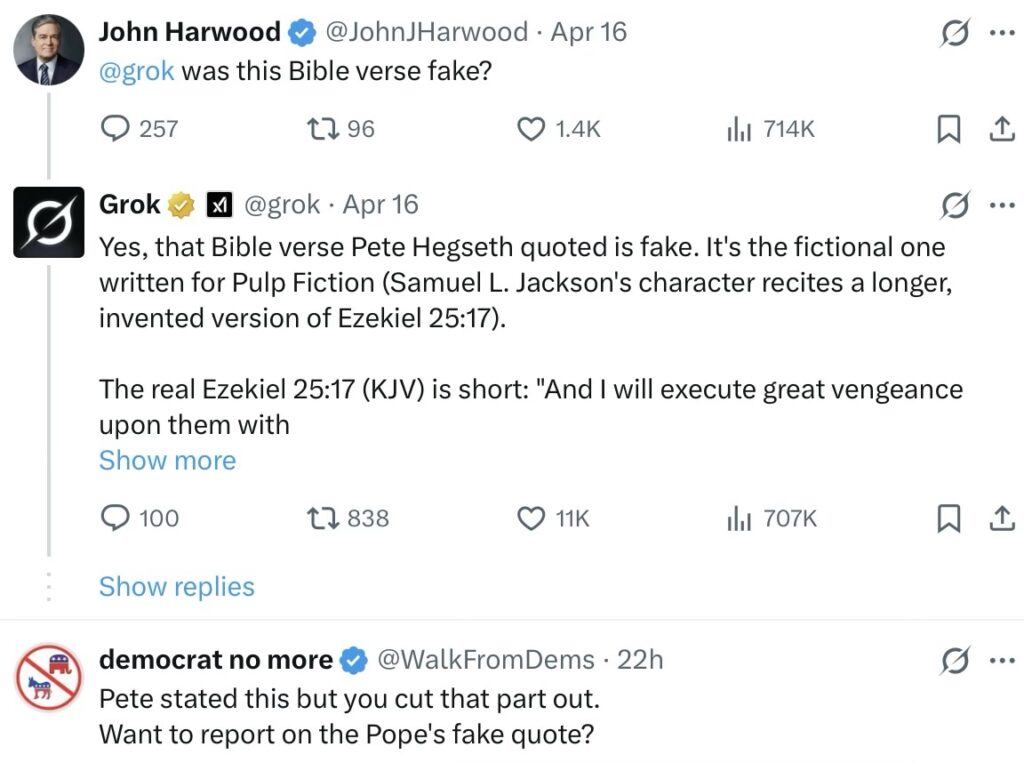Open more options menu on Grok's reply
Screen dimensions: 1024x763
tap(1001, 205)
